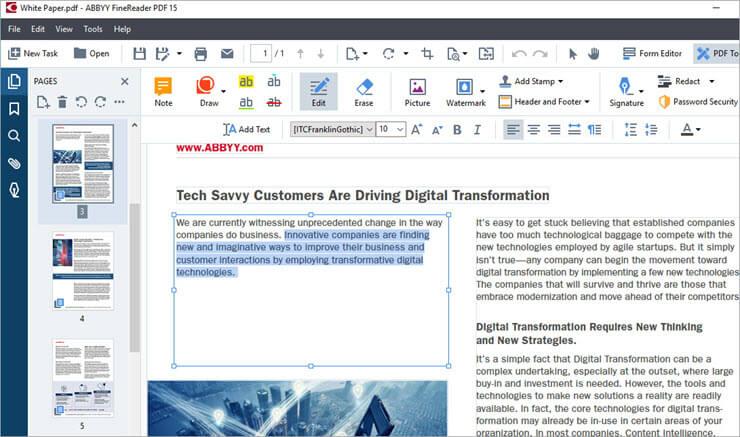Open the Edit menu

coord(38,29)
